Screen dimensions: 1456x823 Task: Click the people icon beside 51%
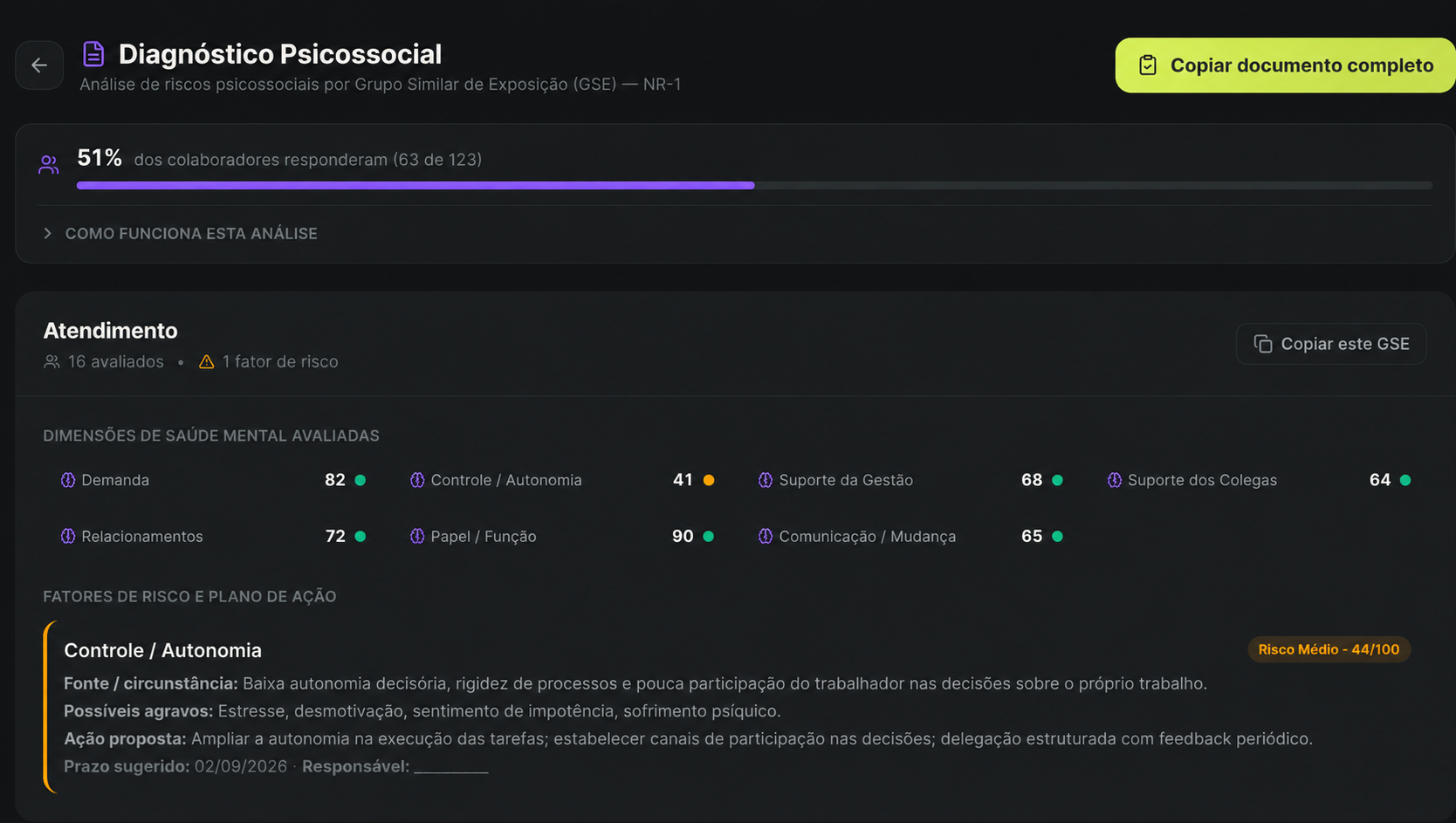pyautogui.click(x=49, y=164)
